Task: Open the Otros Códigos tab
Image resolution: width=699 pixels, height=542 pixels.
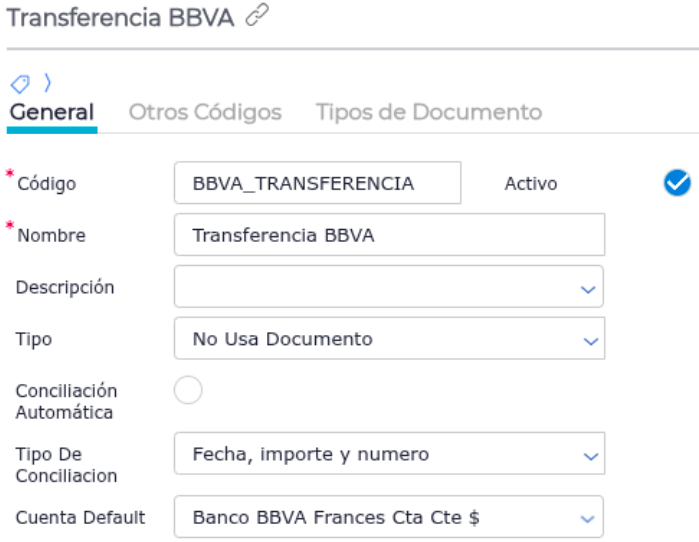Action: [205, 112]
